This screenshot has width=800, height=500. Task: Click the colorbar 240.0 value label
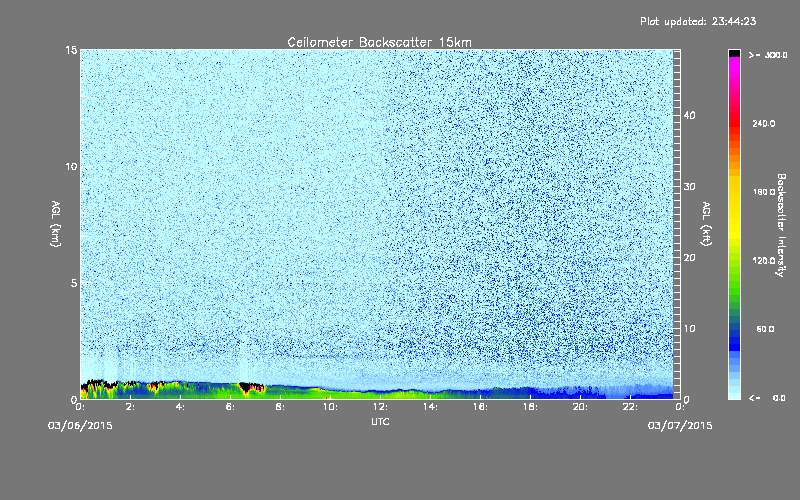764,124
